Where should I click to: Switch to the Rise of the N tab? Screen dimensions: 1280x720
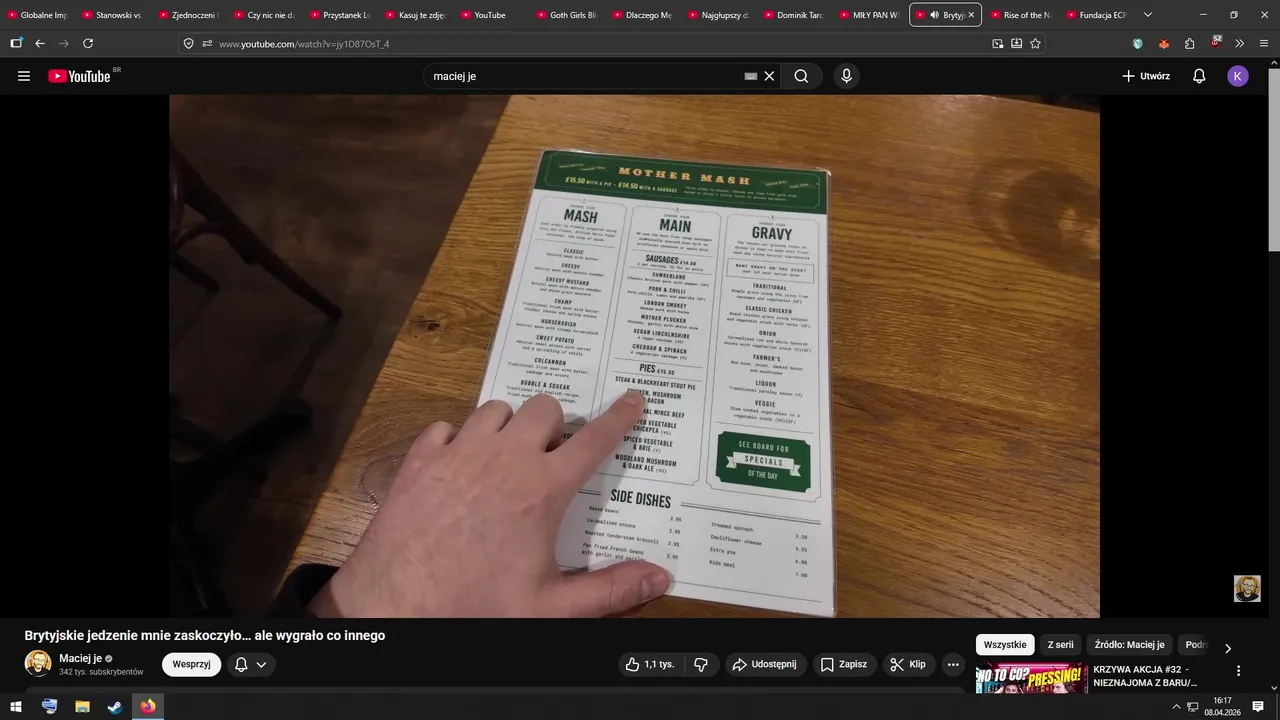coord(1019,15)
